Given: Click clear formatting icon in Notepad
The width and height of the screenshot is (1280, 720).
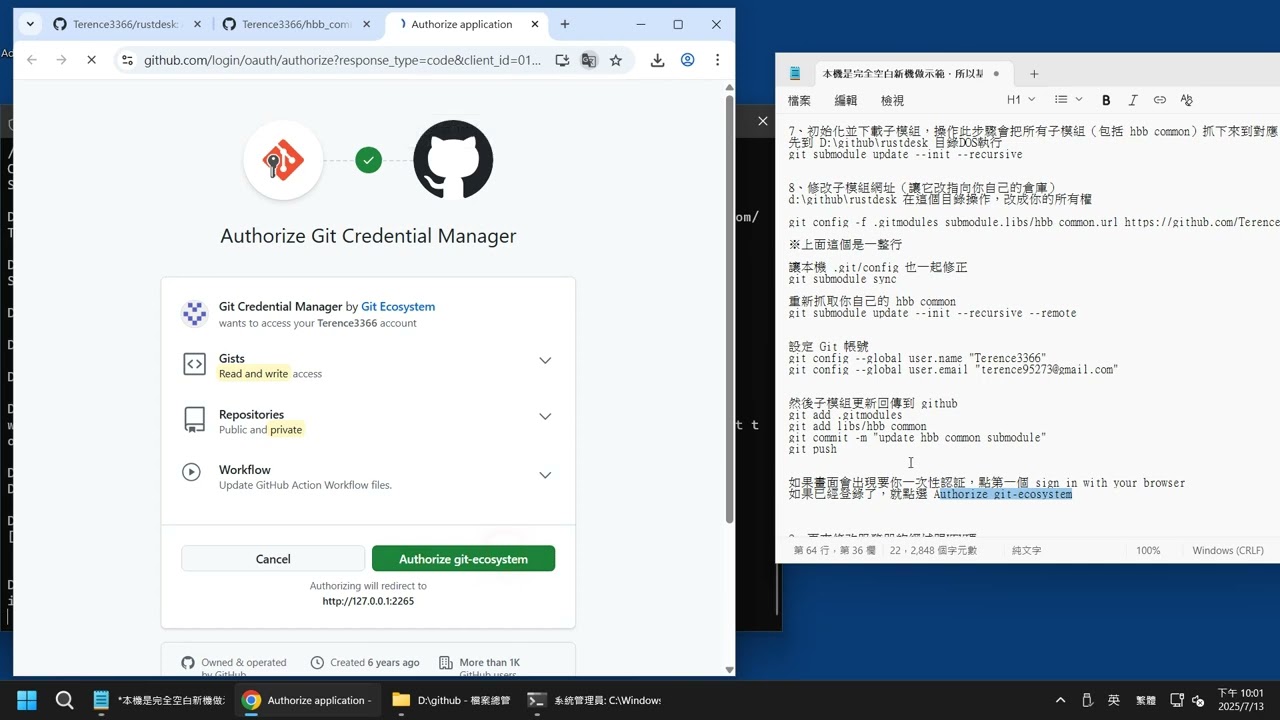Looking at the screenshot, I should pos(1187,100).
